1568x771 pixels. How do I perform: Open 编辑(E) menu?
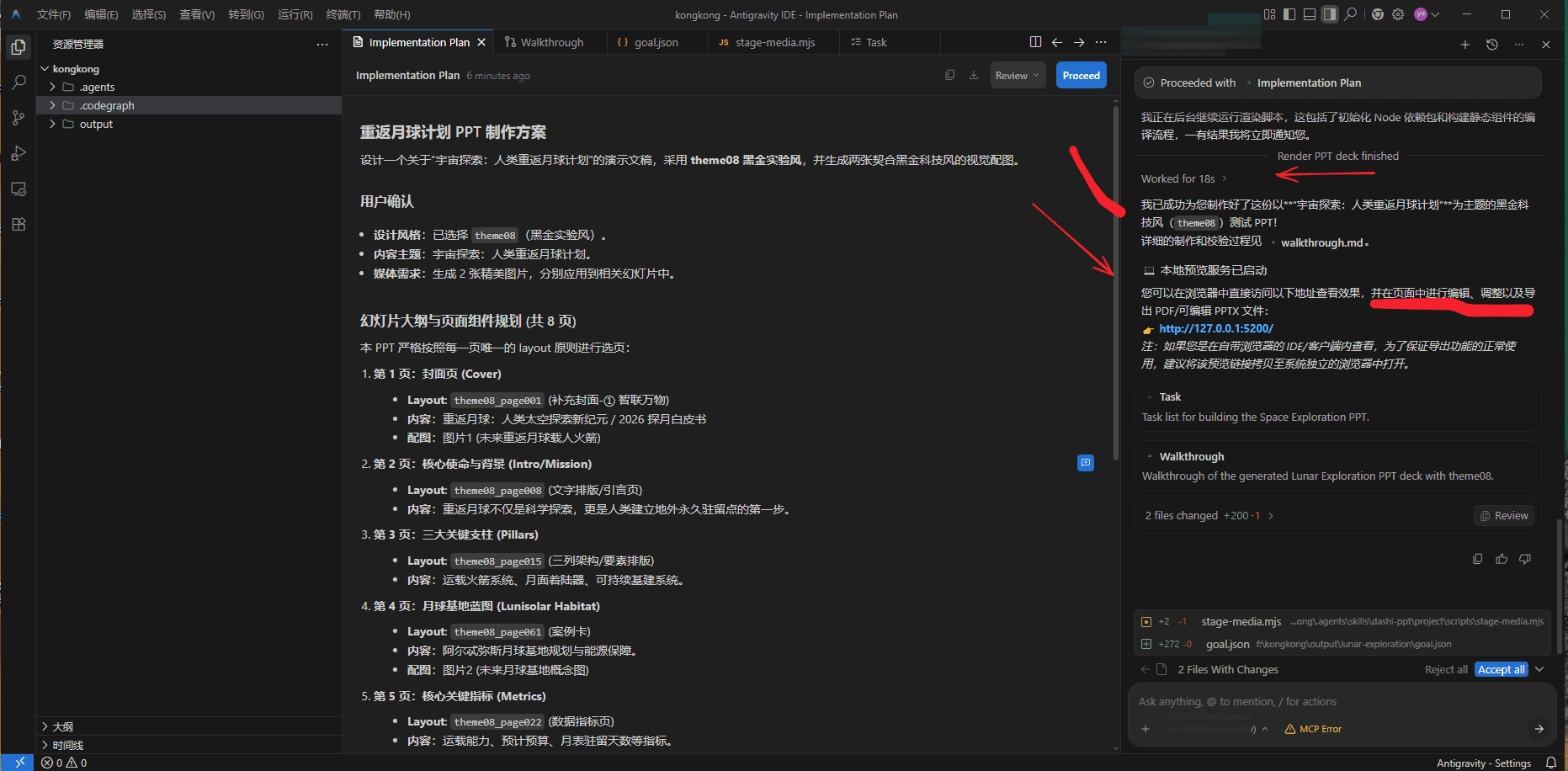(101, 14)
